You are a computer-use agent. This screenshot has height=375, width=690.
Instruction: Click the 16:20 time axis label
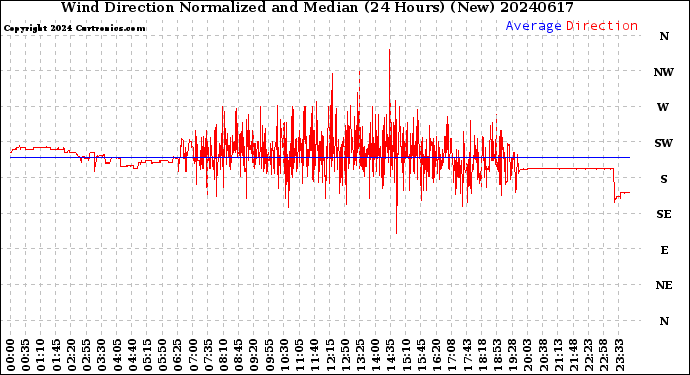[x=437, y=355]
